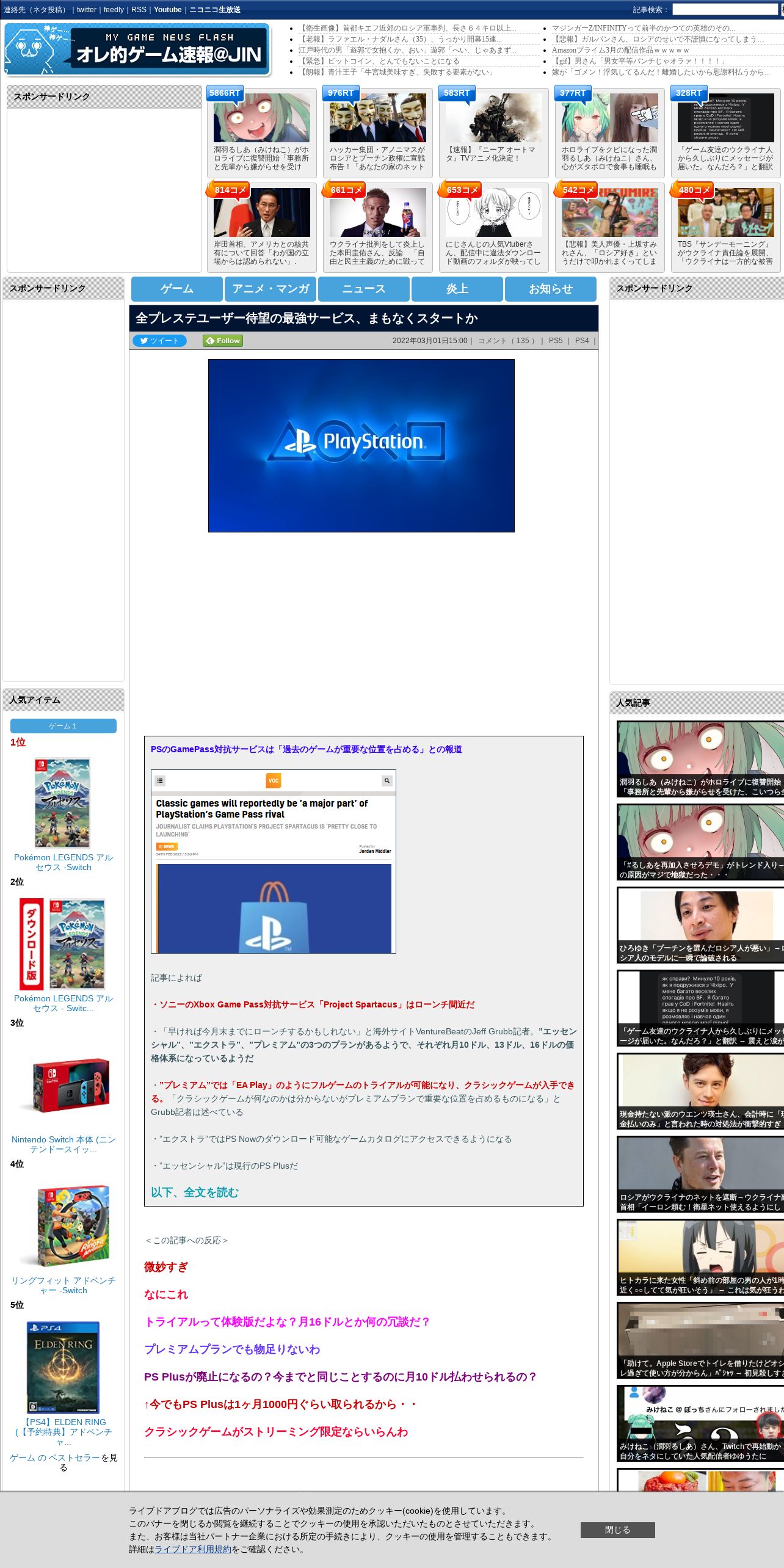Click the ニコニコ生放送 link in top bar
The image size is (784, 1568).
pyautogui.click(x=215, y=10)
